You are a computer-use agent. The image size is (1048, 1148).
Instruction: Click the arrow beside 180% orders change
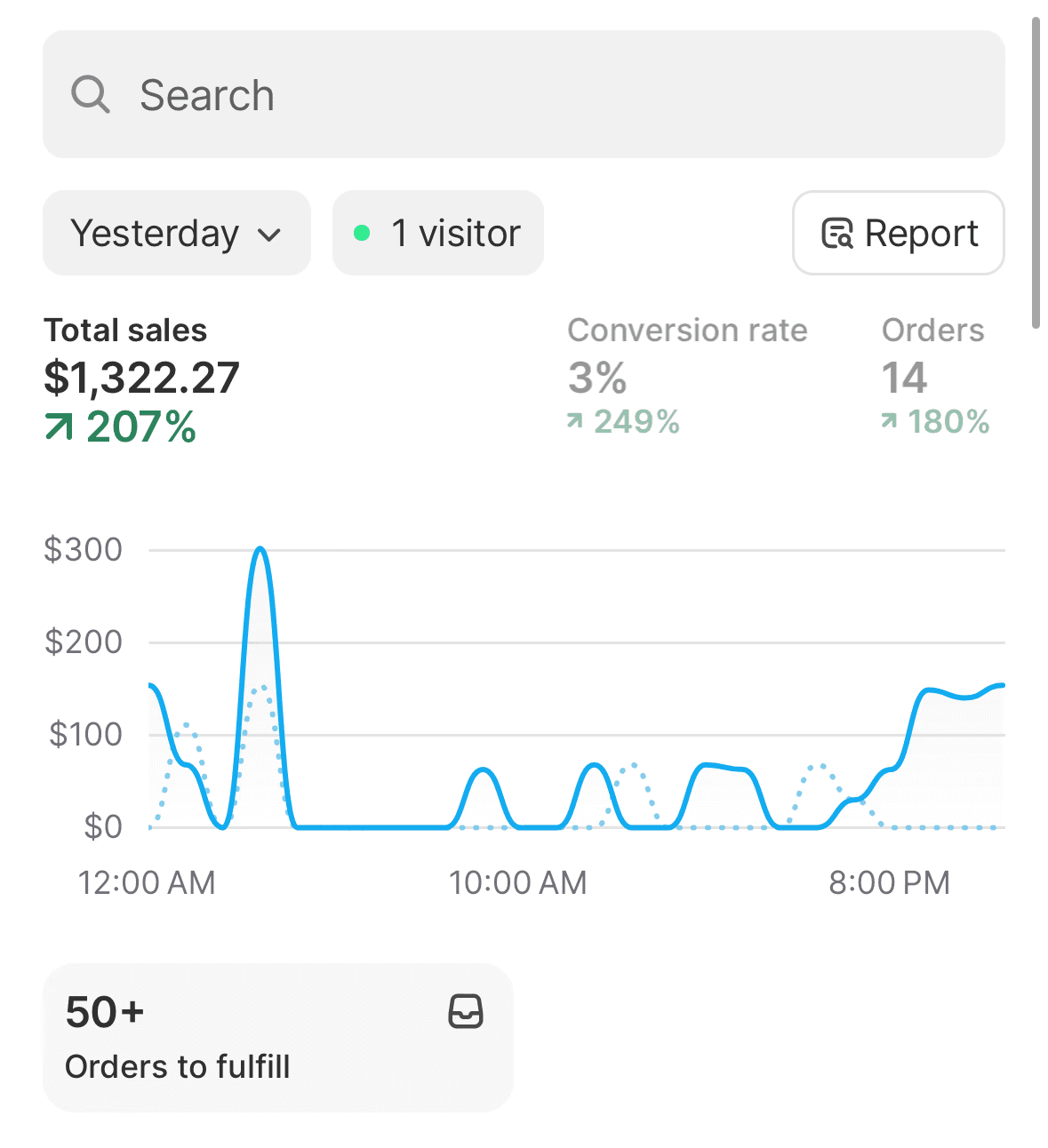(889, 421)
